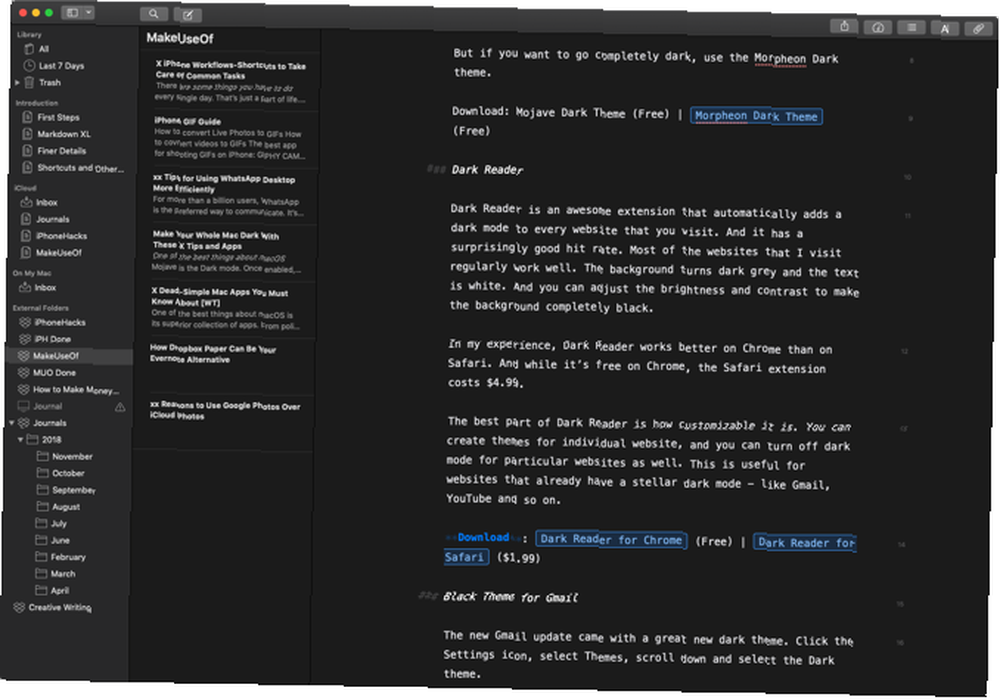The height and width of the screenshot is (700, 1000).
Task: Open Make Your Whole Mac Dark sheet
Action: pos(227,252)
